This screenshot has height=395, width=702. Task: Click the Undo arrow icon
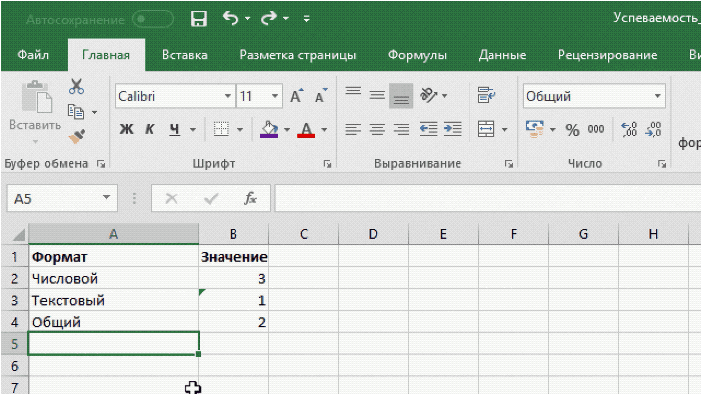pos(230,18)
